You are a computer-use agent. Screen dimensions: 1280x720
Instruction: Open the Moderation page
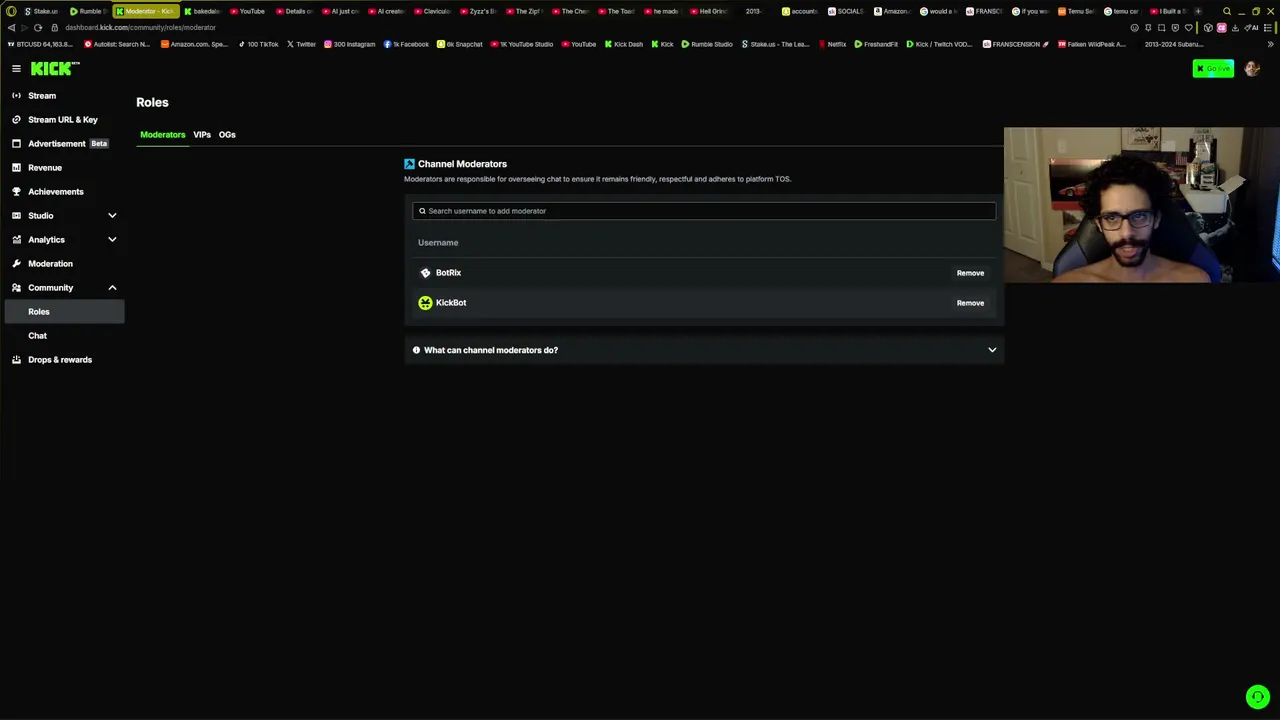point(50,264)
